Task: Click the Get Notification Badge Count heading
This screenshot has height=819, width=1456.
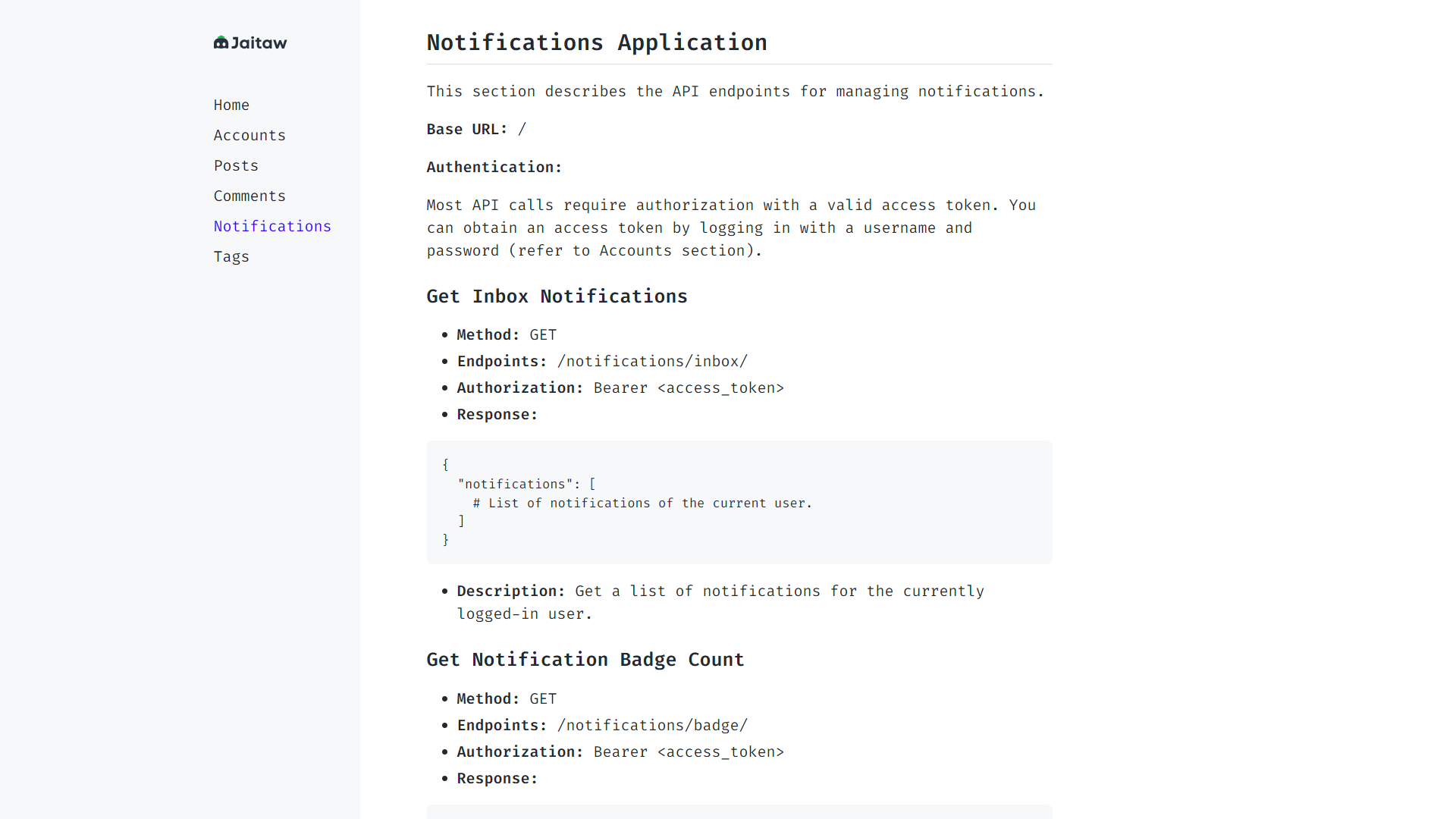Action: click(x=585, y=660)
